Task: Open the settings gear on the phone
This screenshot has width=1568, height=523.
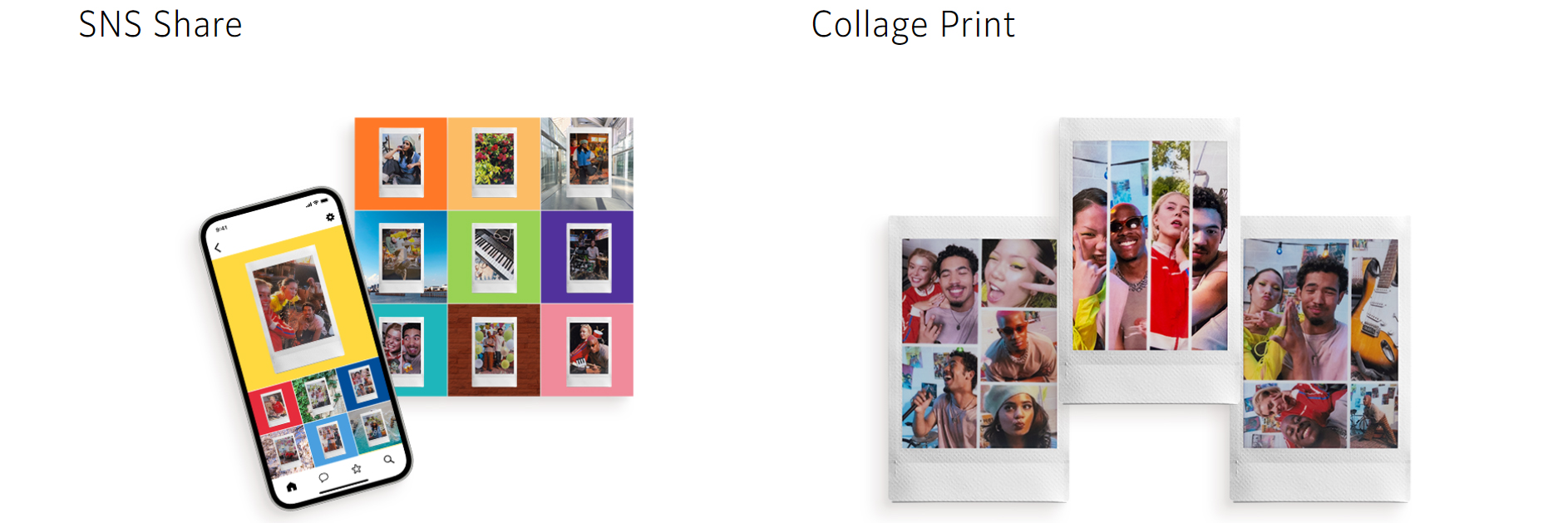Action: [x=330, y=217]
